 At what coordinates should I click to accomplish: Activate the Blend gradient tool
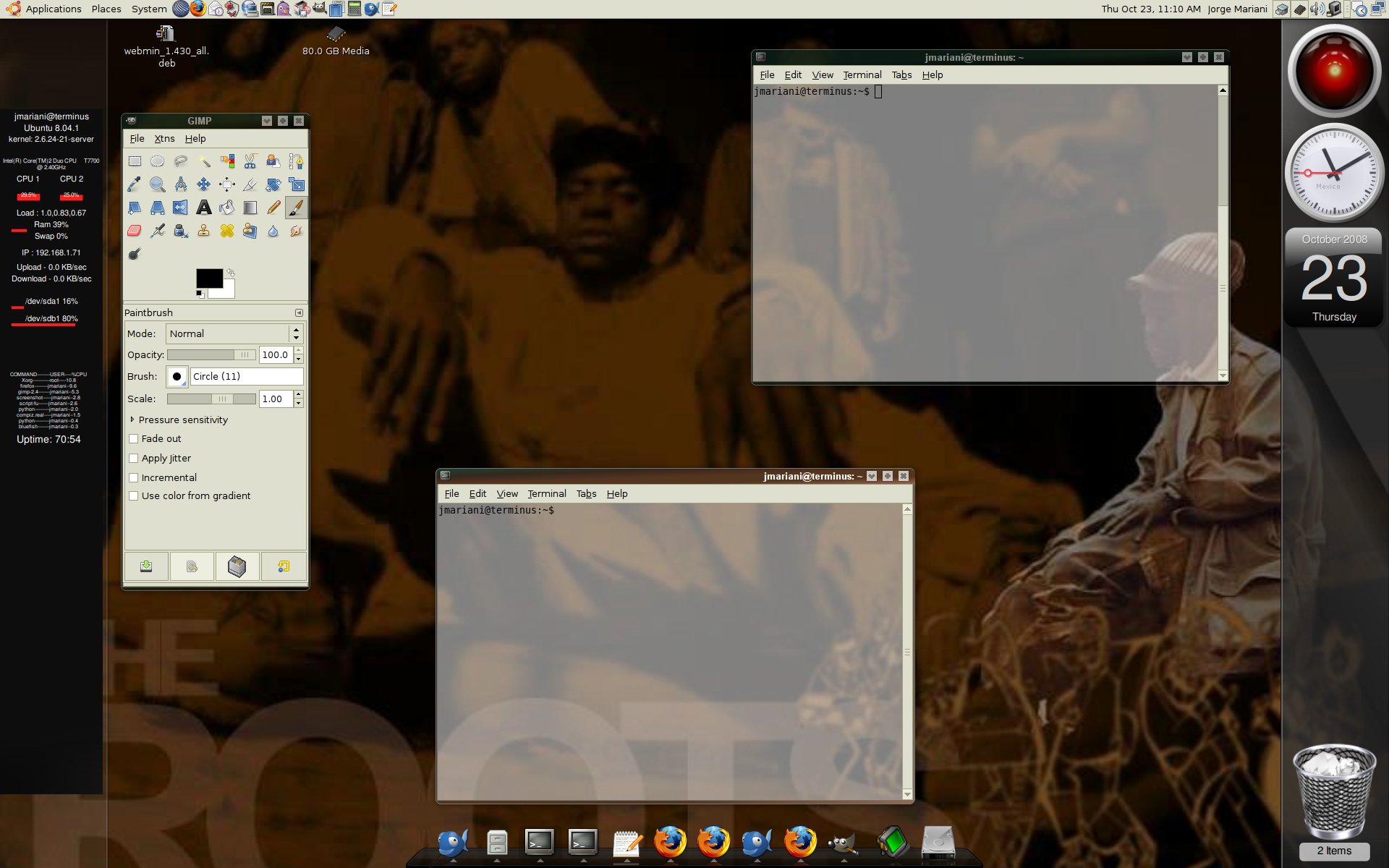click(x=250, y=208)
